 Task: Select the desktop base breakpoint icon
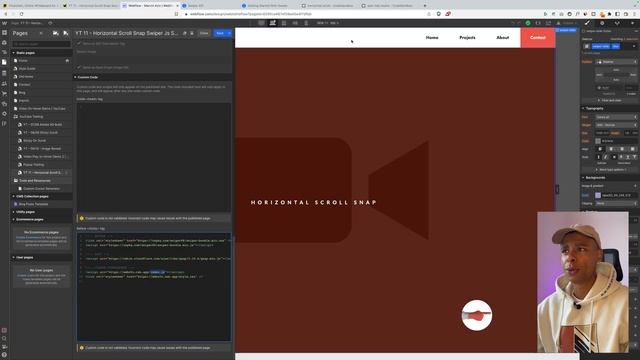[273, 23]
